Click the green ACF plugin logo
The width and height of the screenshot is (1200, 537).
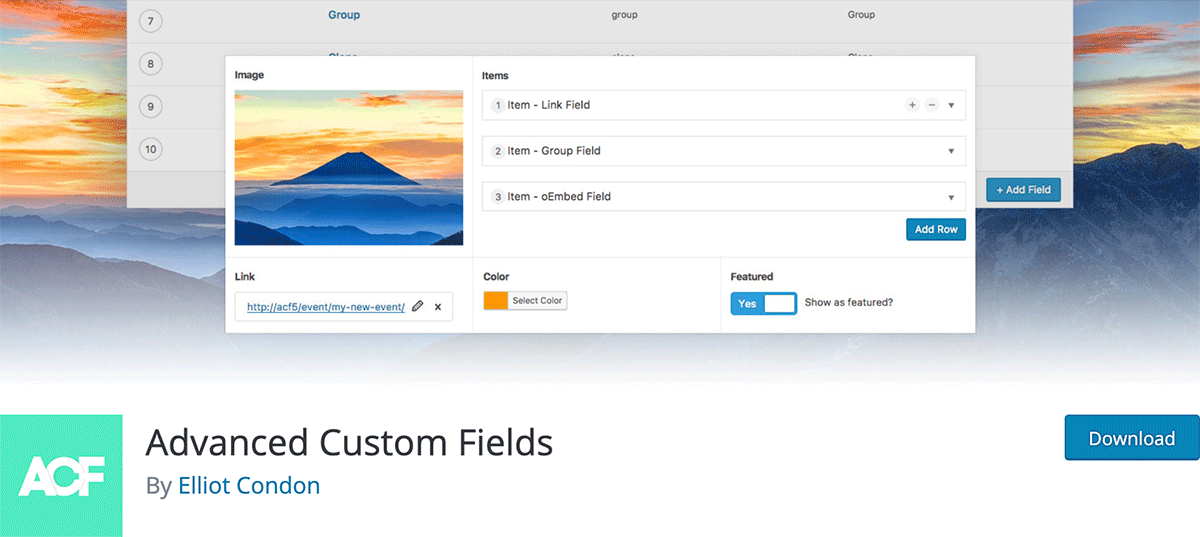pos(61,476)
